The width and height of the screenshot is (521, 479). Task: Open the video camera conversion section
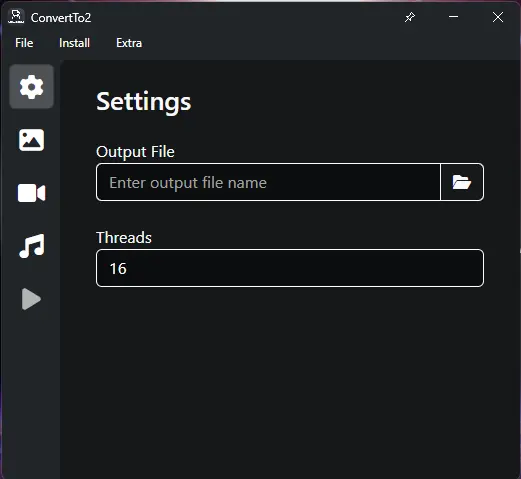31,193
